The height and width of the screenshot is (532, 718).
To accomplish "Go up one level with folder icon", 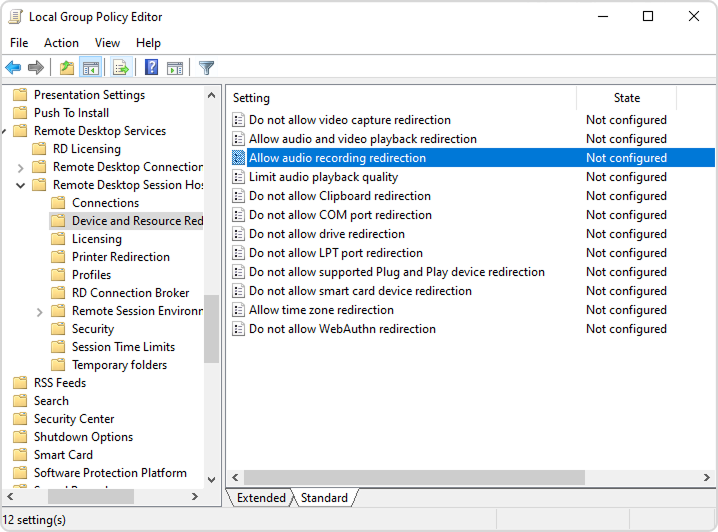I will coord(67,68).
